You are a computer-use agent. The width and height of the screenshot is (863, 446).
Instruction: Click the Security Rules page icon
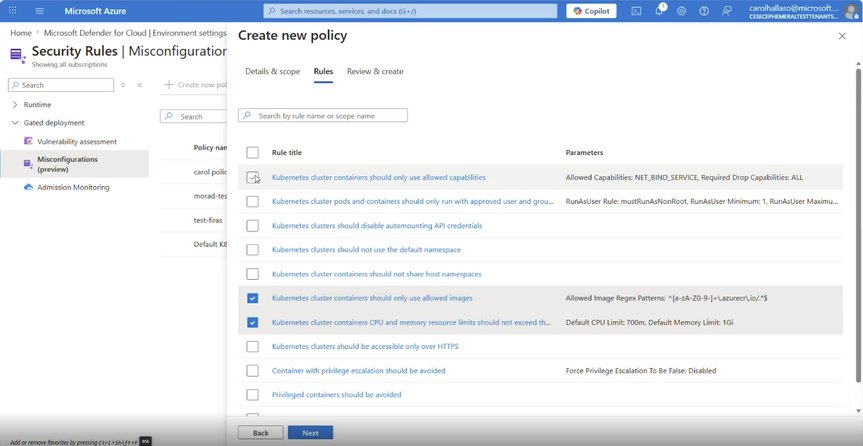(18, 55)
